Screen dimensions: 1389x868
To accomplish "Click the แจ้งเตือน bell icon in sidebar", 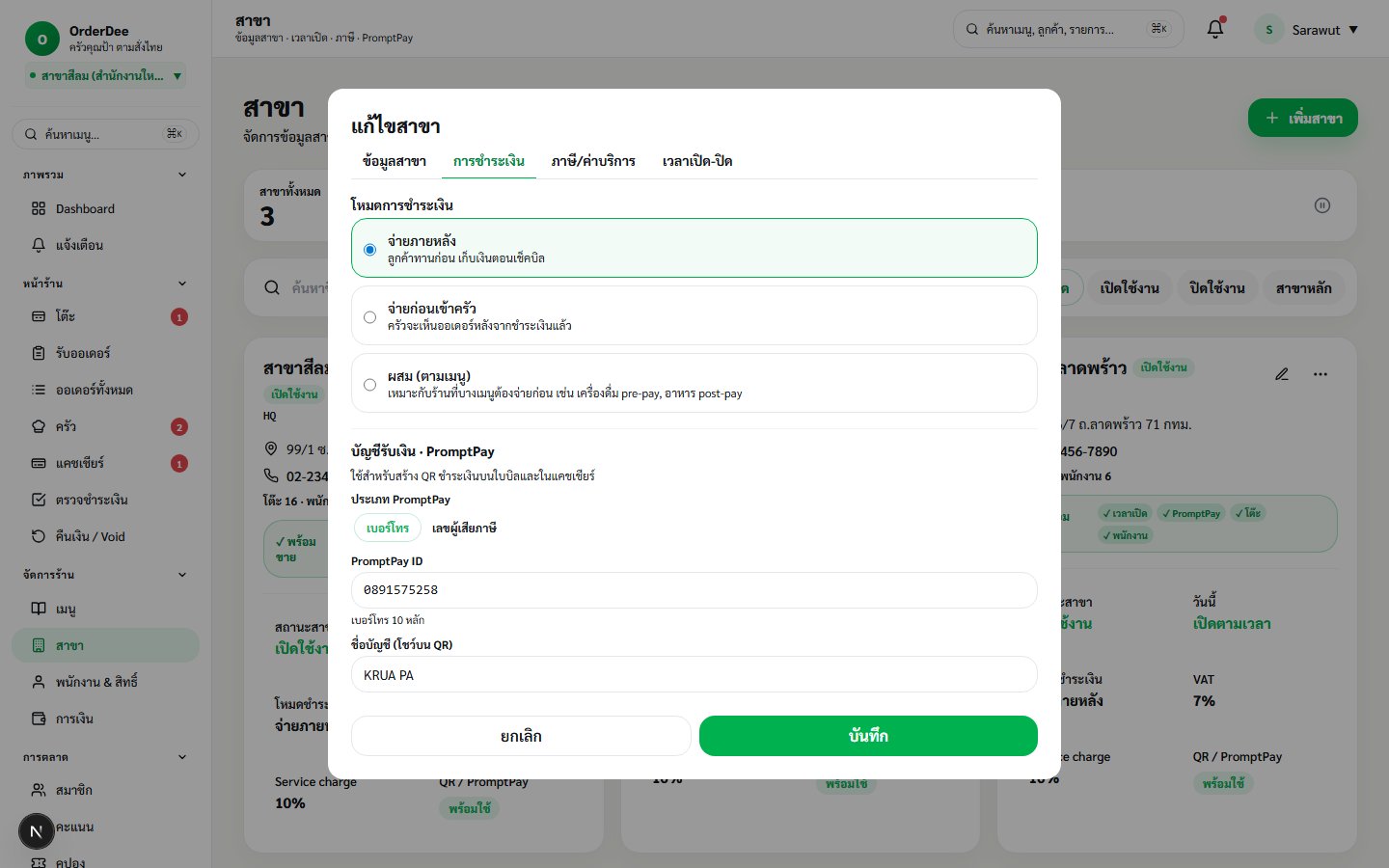I will 39,245.
